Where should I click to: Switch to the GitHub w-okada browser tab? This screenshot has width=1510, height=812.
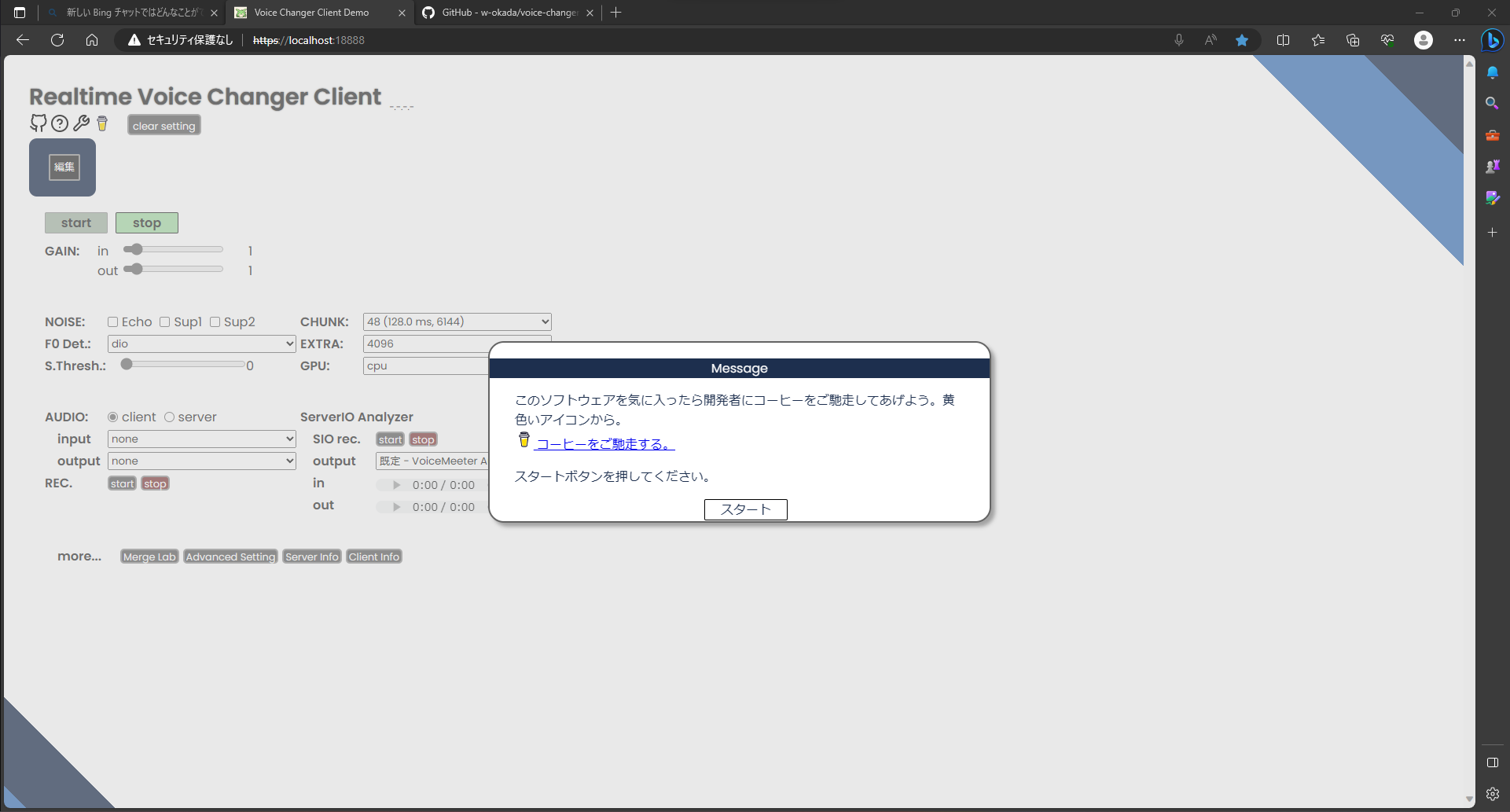507,13
